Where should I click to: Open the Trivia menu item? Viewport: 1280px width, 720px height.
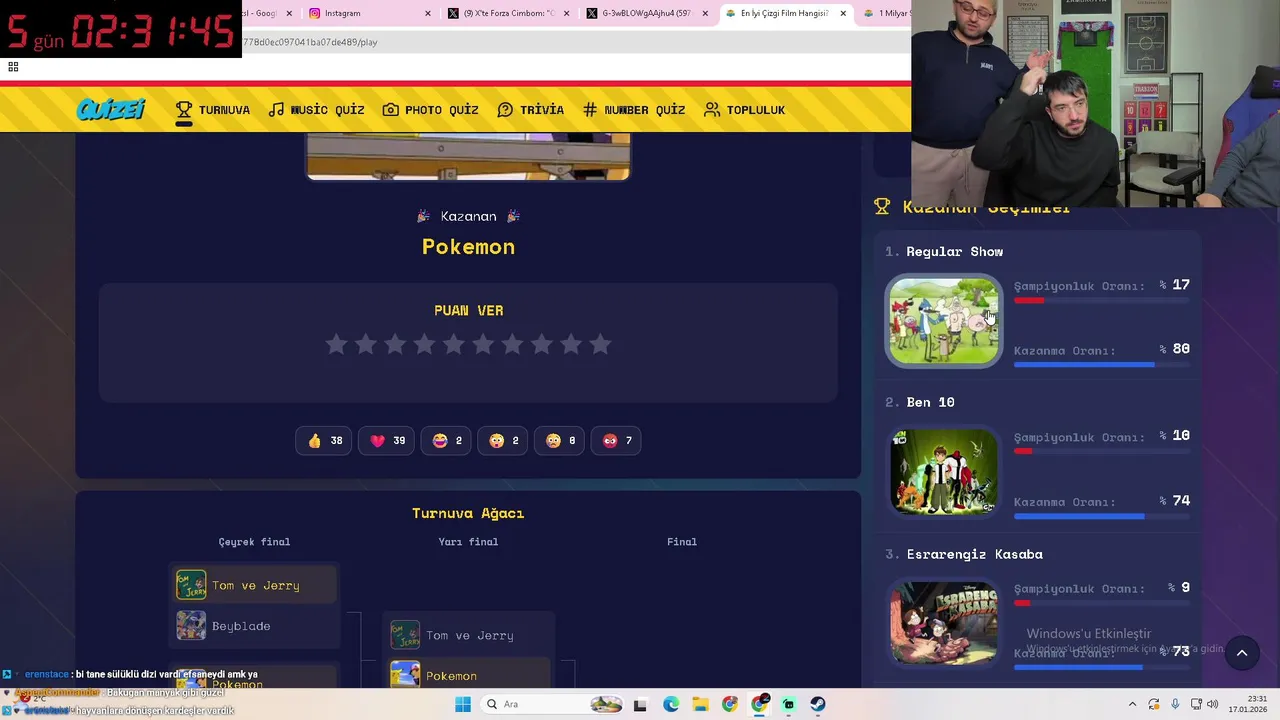pos(531,110)
